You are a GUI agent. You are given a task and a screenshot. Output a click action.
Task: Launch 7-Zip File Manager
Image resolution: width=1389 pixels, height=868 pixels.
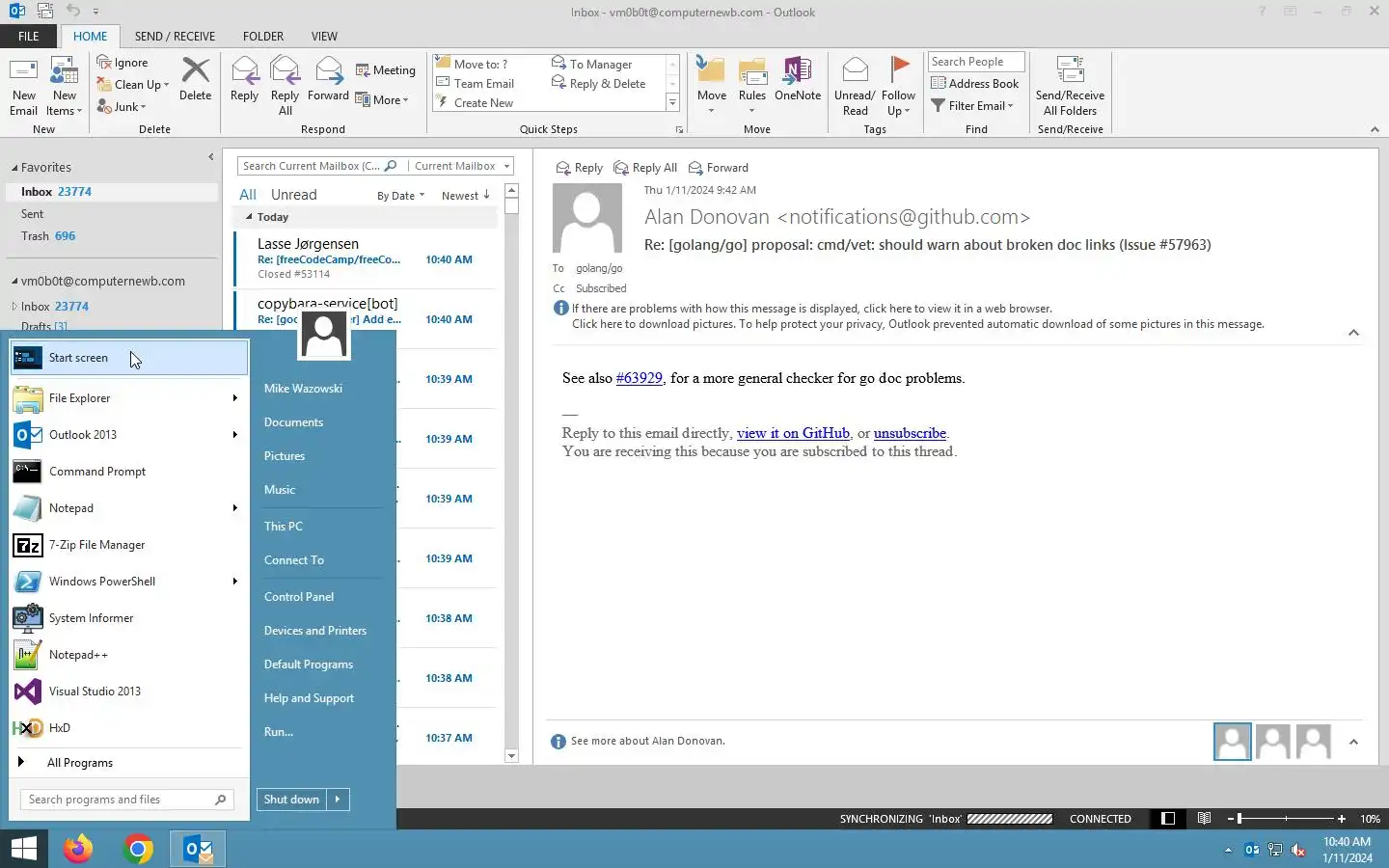coord(127,545)
